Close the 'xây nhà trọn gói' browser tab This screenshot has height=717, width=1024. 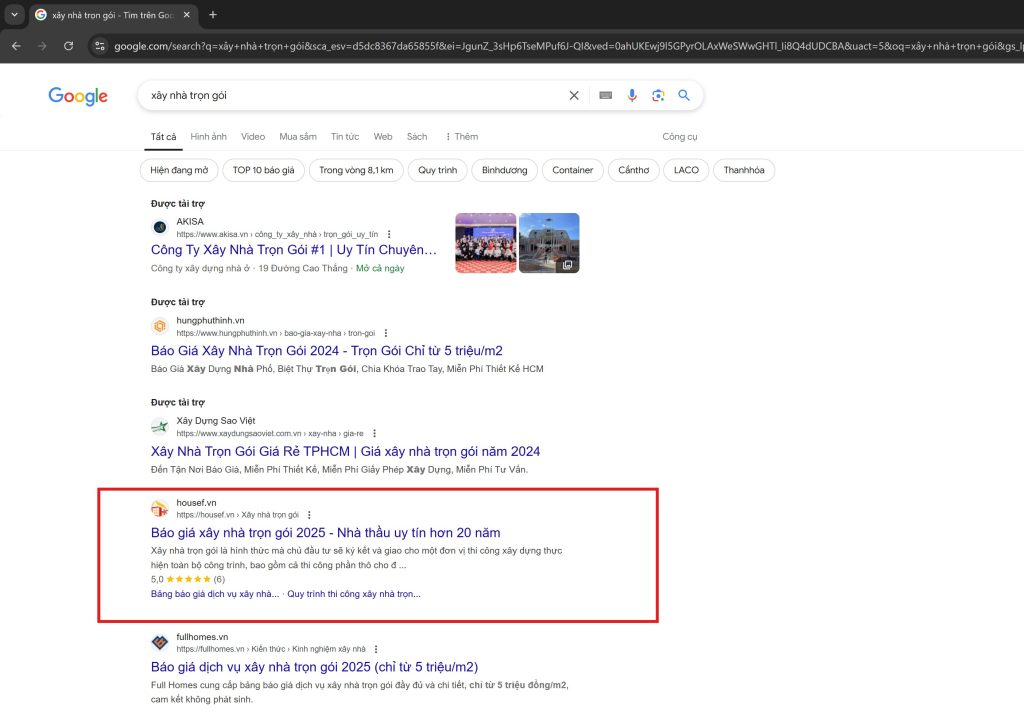click(187, 14)
